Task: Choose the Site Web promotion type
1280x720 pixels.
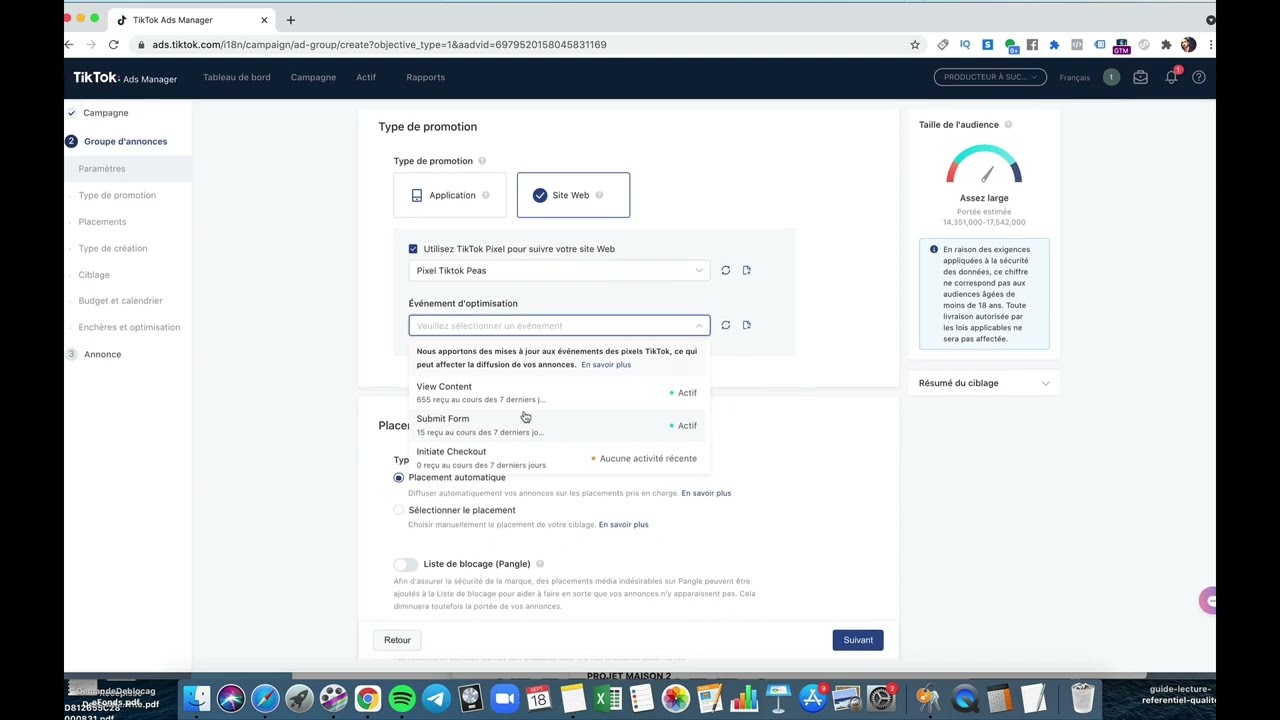Action: point(573,195)
